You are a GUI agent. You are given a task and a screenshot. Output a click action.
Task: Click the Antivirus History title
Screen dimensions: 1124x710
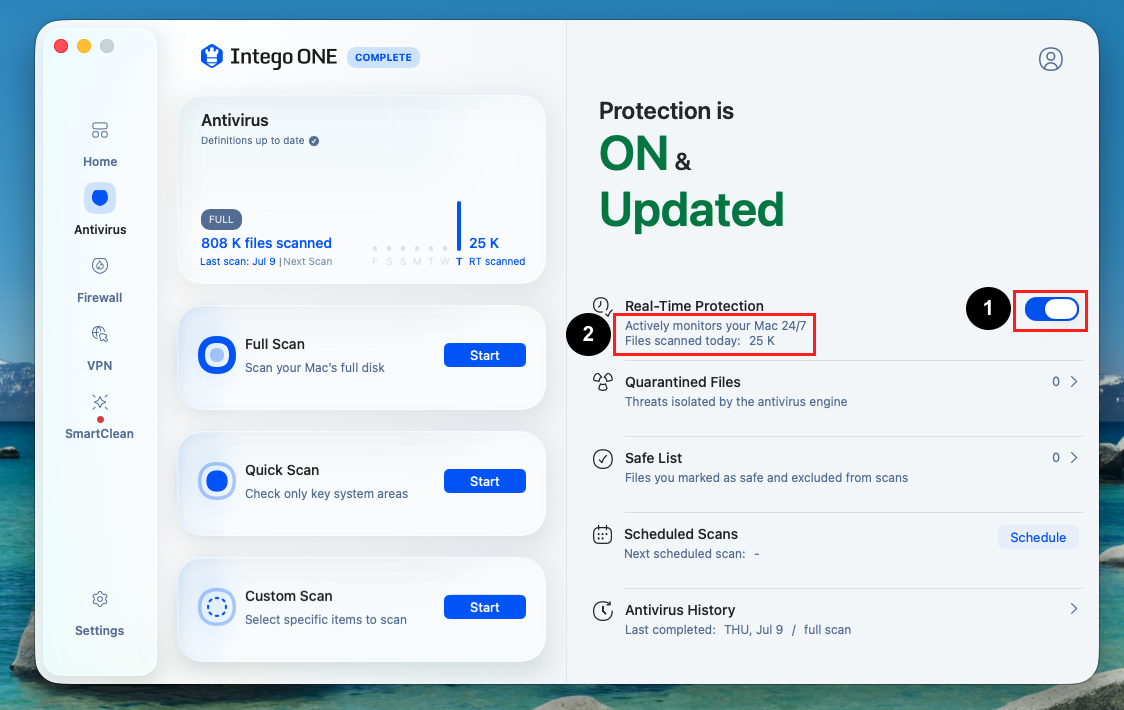[x=680, y=610]
